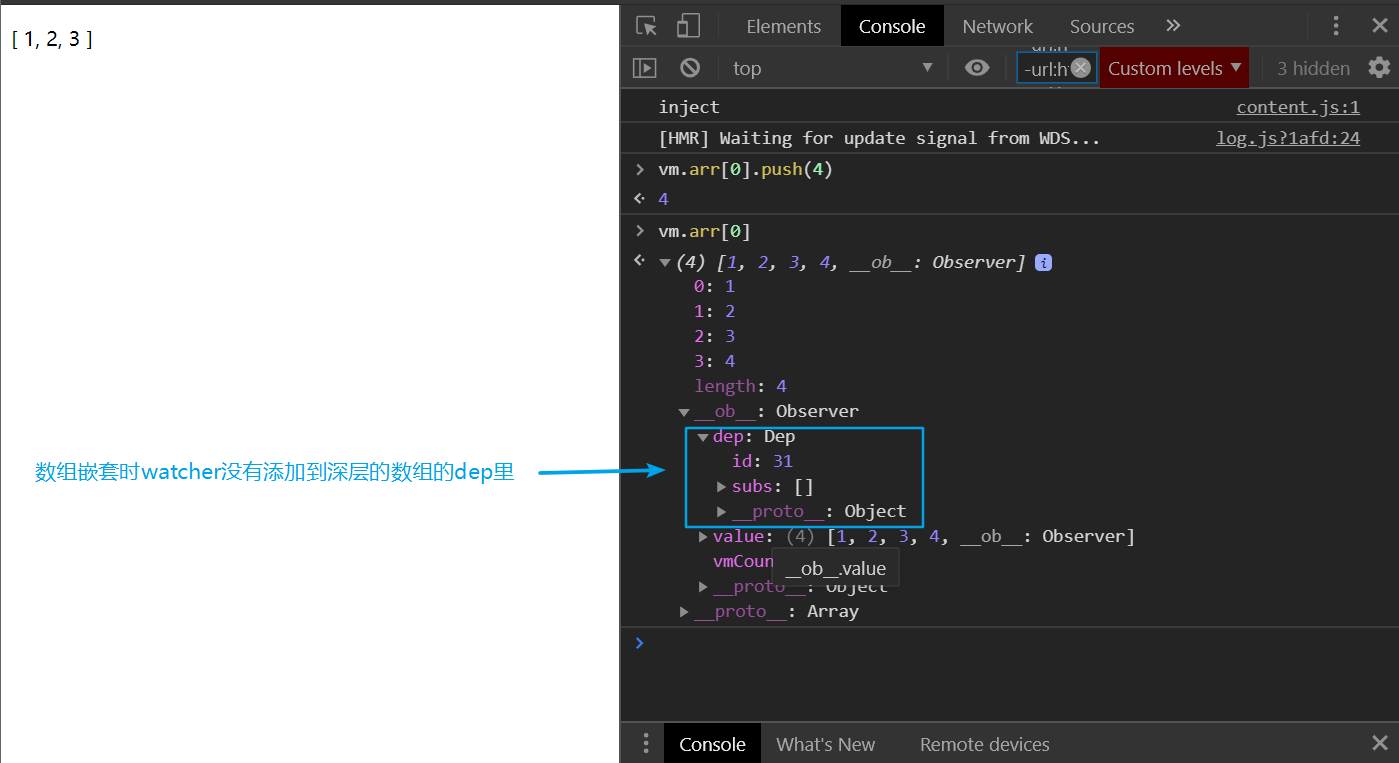Open the log.js?1afd:24 source link
1399x763 pixels.
pos(1288,138)
